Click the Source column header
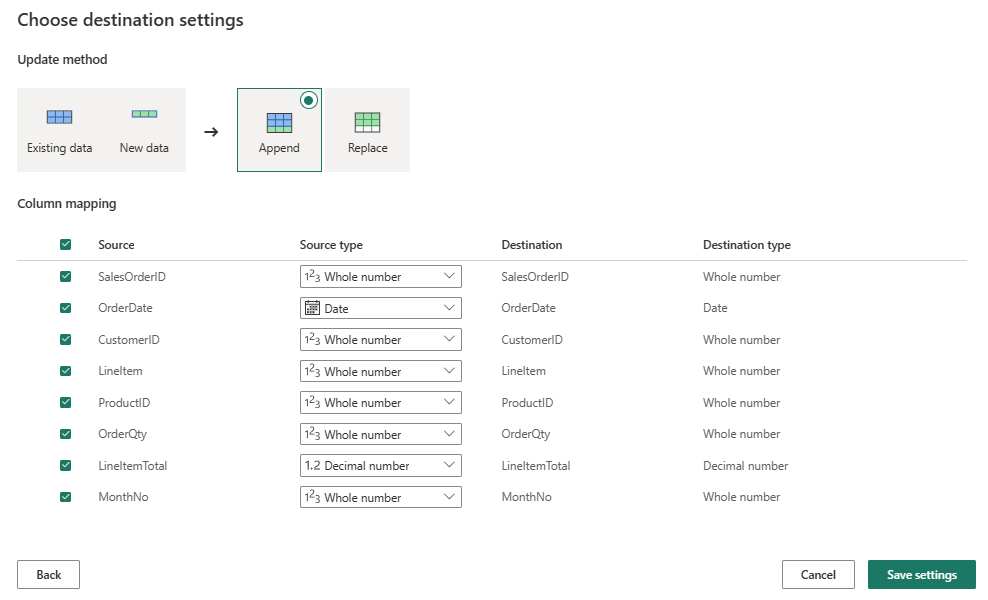 click(x=116, y=245)
